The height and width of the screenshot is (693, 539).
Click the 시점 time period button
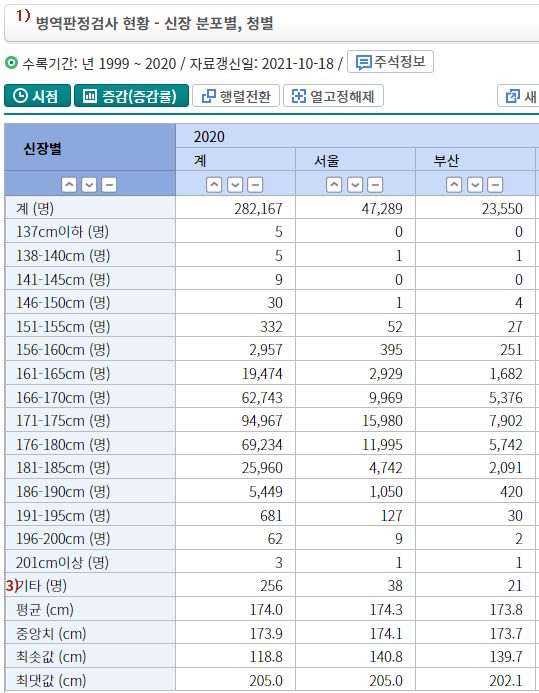pos(37,96)
